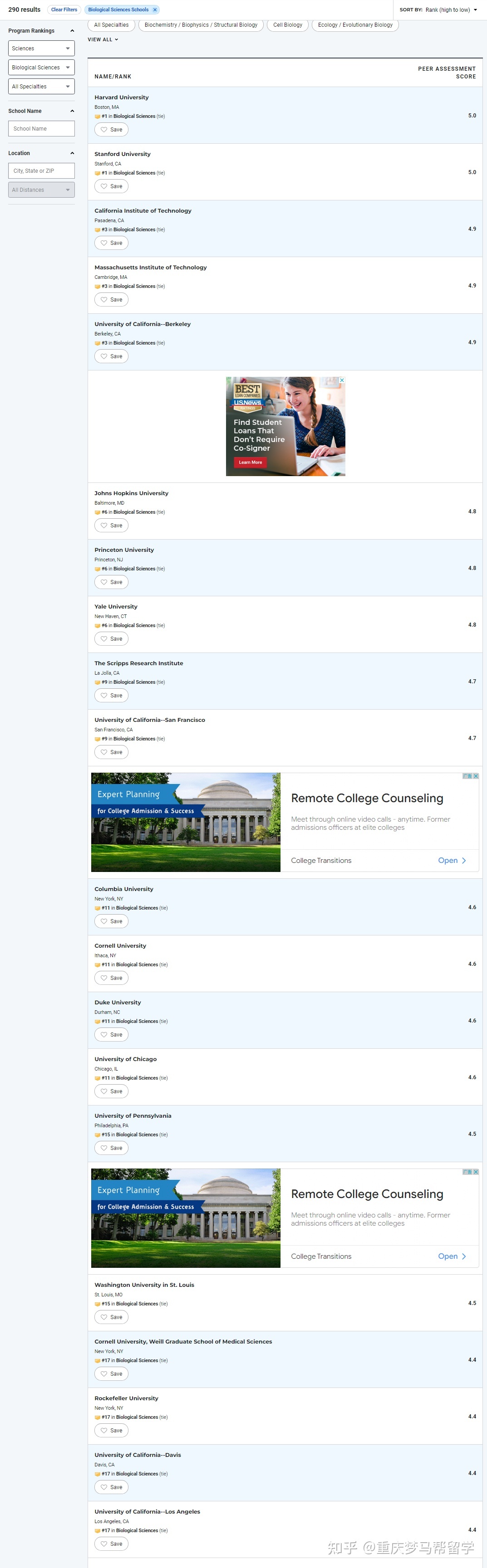Image resolution: width=487 pixels, height=1568 pixels.
Task: Open Duke University link
Action: click(x=118, y=1003)
